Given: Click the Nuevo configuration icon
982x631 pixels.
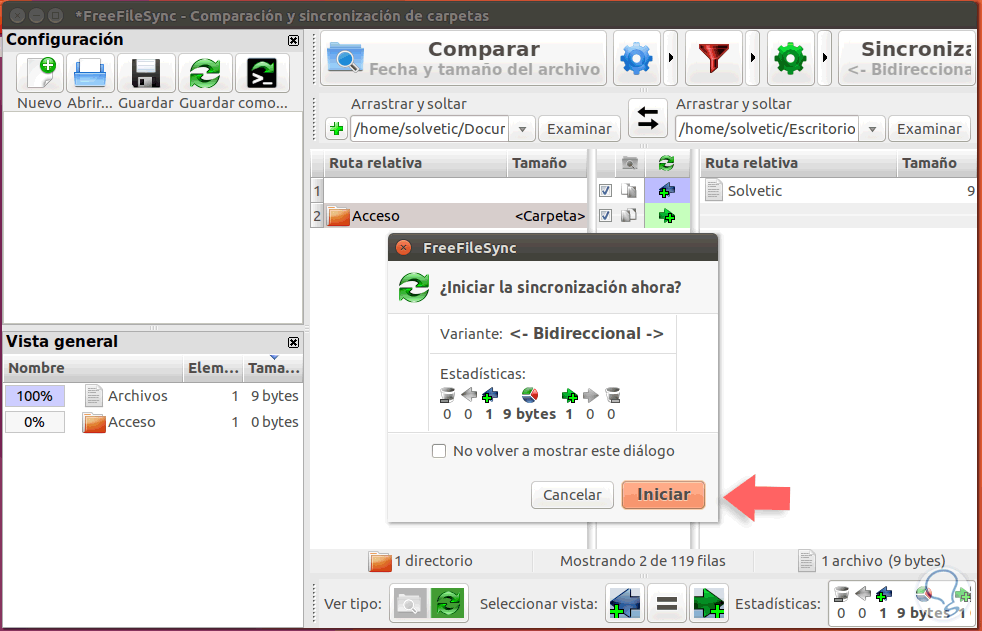Looking at the screenshot, I should 40,73.
